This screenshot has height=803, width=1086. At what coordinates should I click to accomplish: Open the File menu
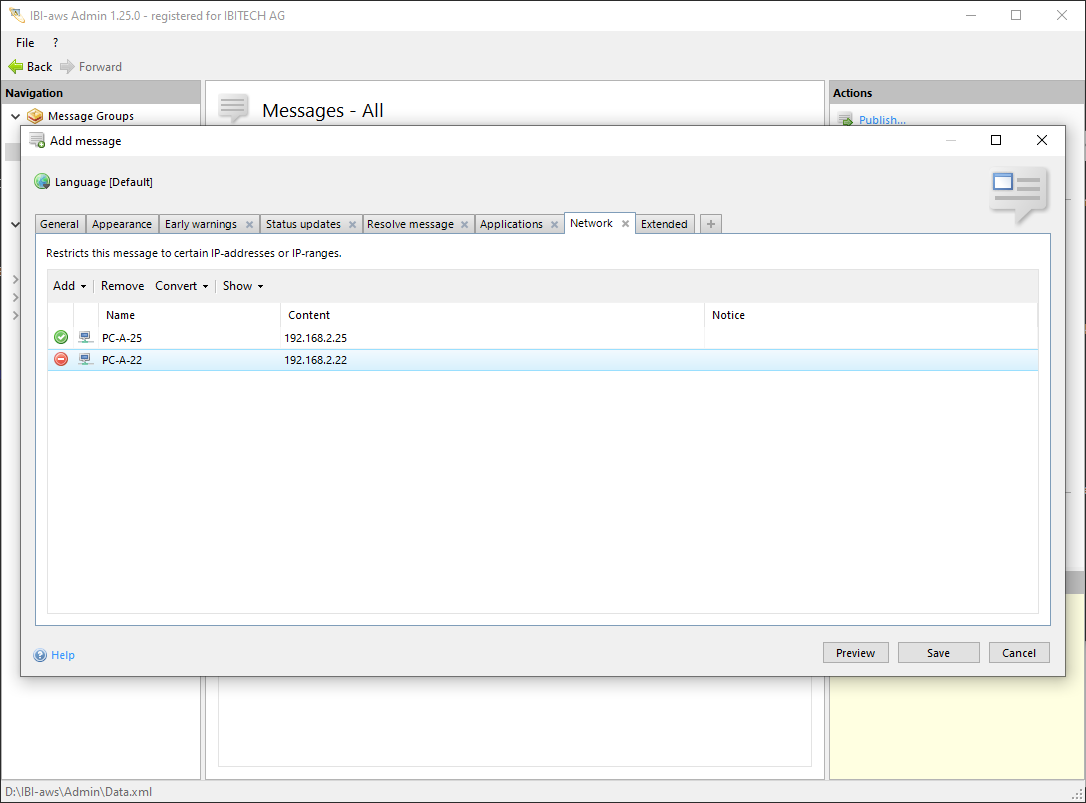click(x=25, y=43)
